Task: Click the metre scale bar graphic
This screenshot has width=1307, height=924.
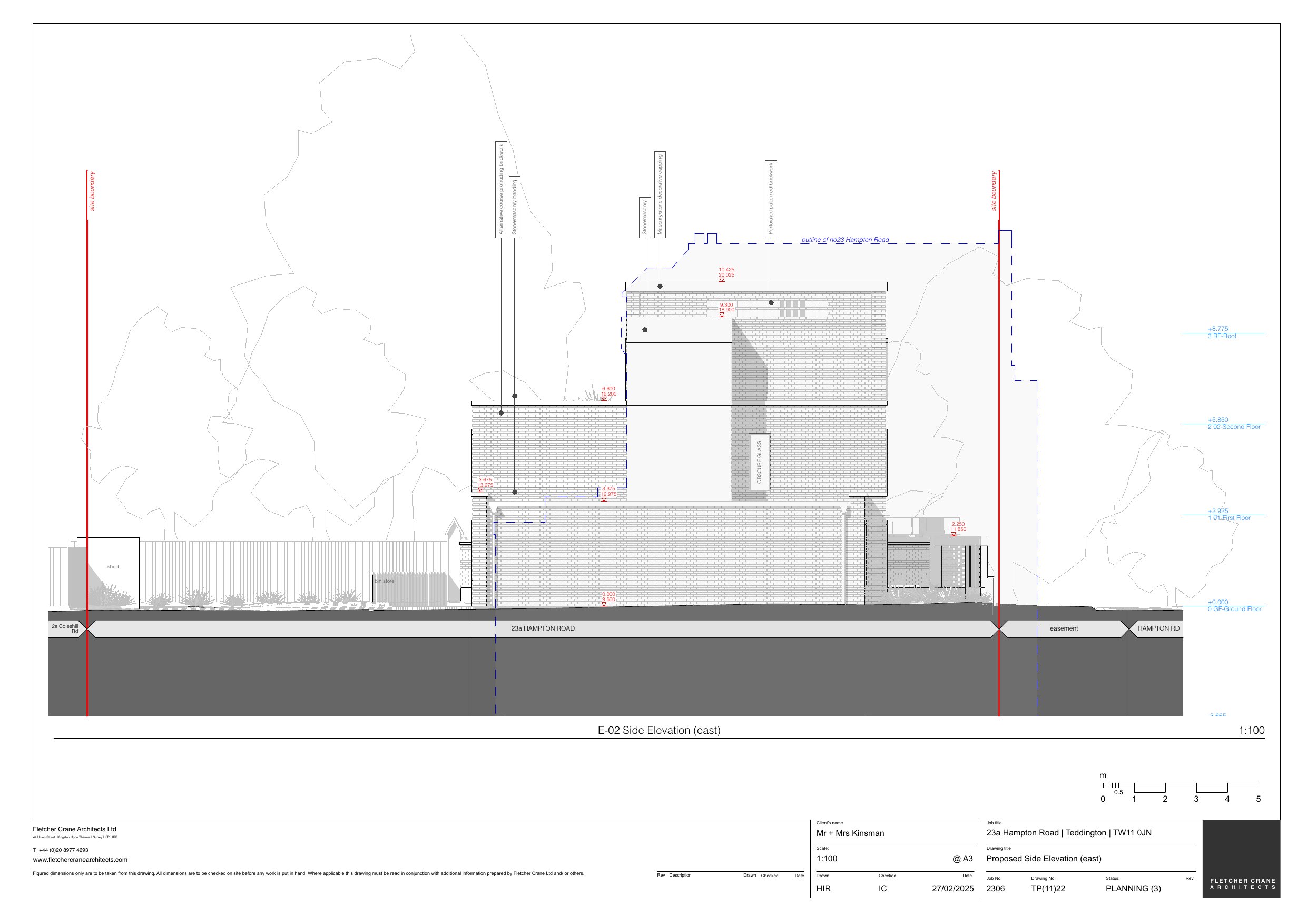Action: point(1180,788)
